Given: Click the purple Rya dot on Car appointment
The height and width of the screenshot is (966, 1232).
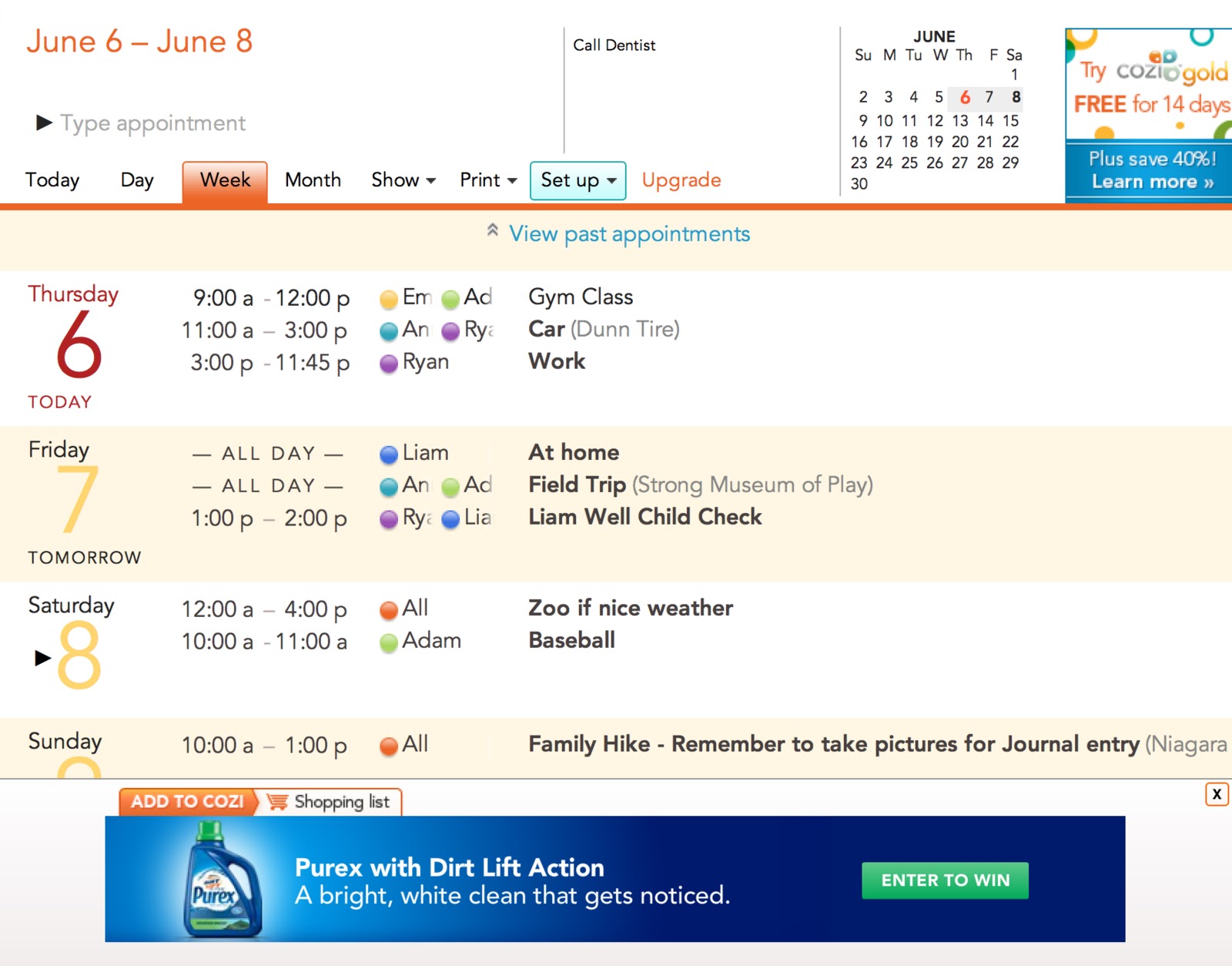Looking at the screenshot, I should point(450,331).
